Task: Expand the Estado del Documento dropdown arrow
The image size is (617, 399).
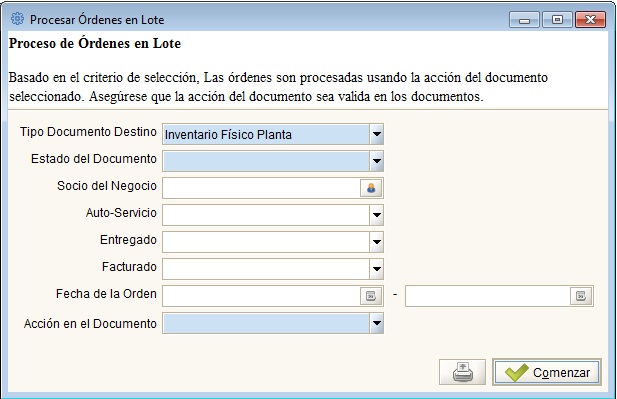Action: 377,161
